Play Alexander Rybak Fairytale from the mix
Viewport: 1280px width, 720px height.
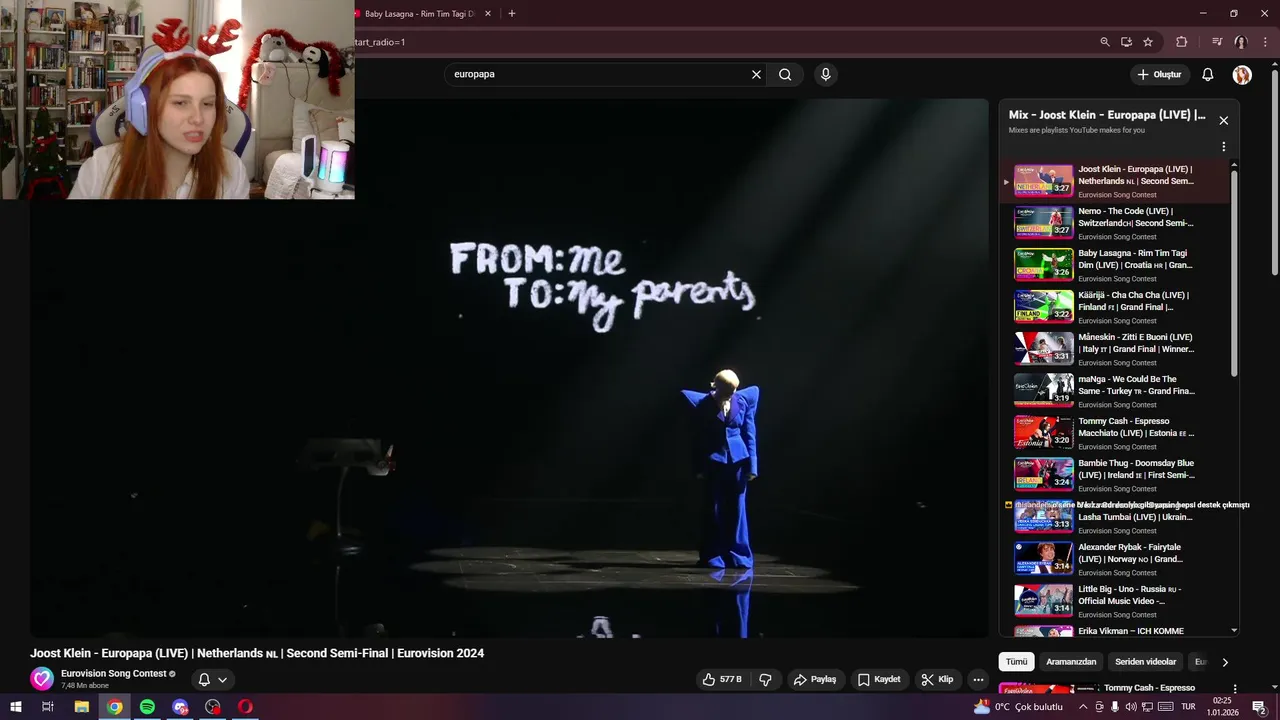1115,559
